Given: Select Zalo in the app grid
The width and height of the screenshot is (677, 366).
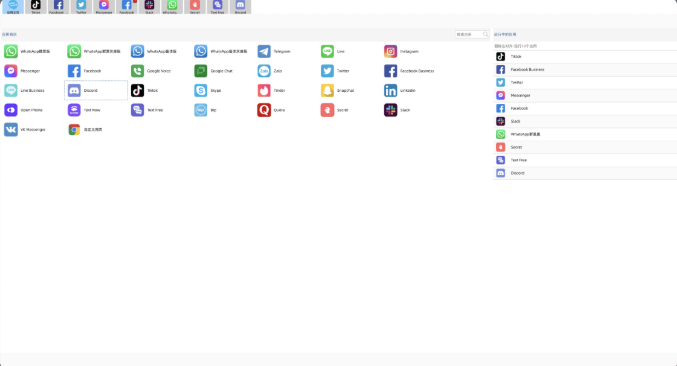Looking at the screenshot, I should [x=270, y=71].
